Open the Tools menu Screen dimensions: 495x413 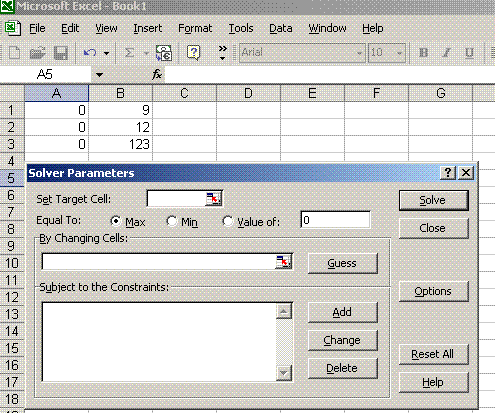[241, 28]
